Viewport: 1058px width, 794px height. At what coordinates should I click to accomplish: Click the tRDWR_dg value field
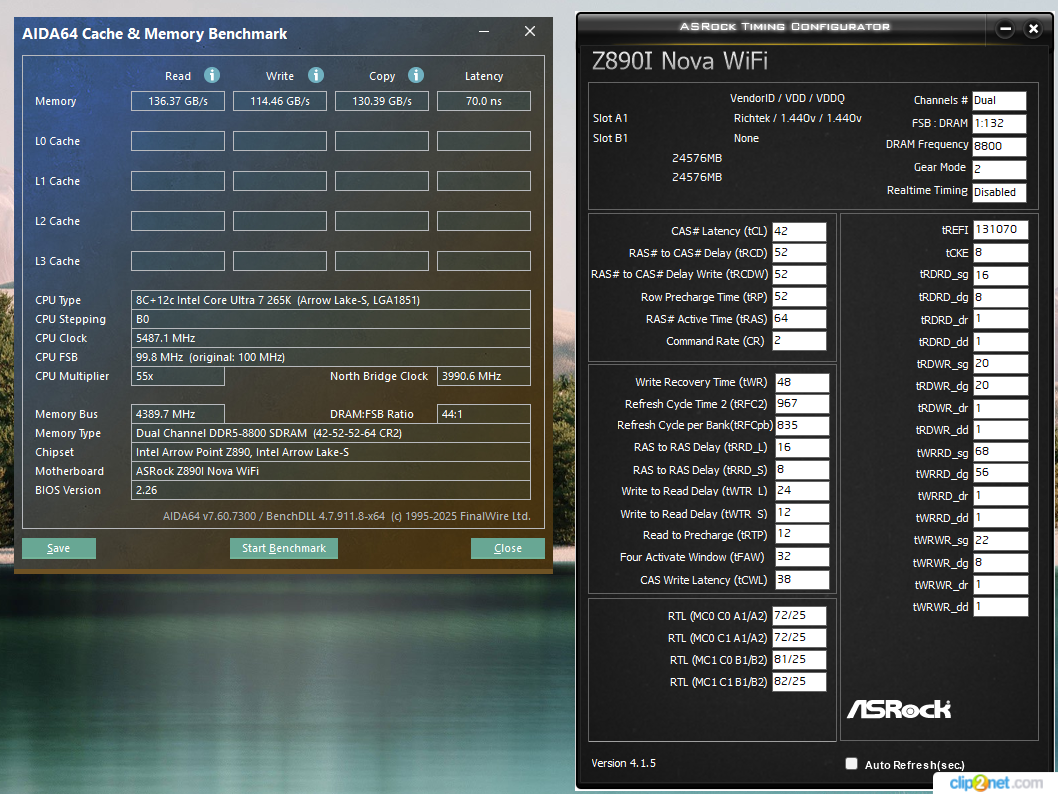click(1001, 386)
